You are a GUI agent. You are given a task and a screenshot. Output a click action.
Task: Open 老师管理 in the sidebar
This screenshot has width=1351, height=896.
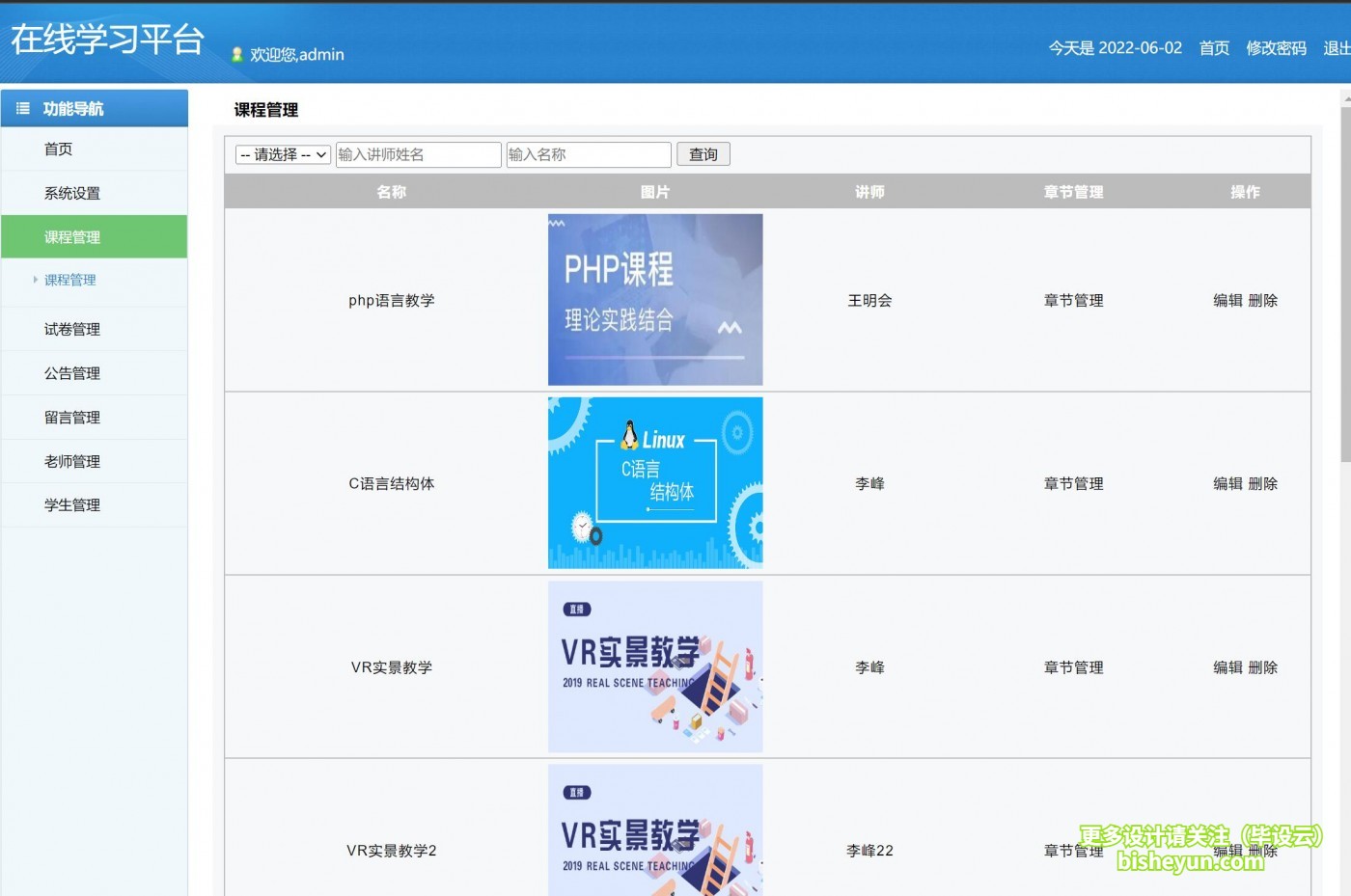tap(95, 462)
